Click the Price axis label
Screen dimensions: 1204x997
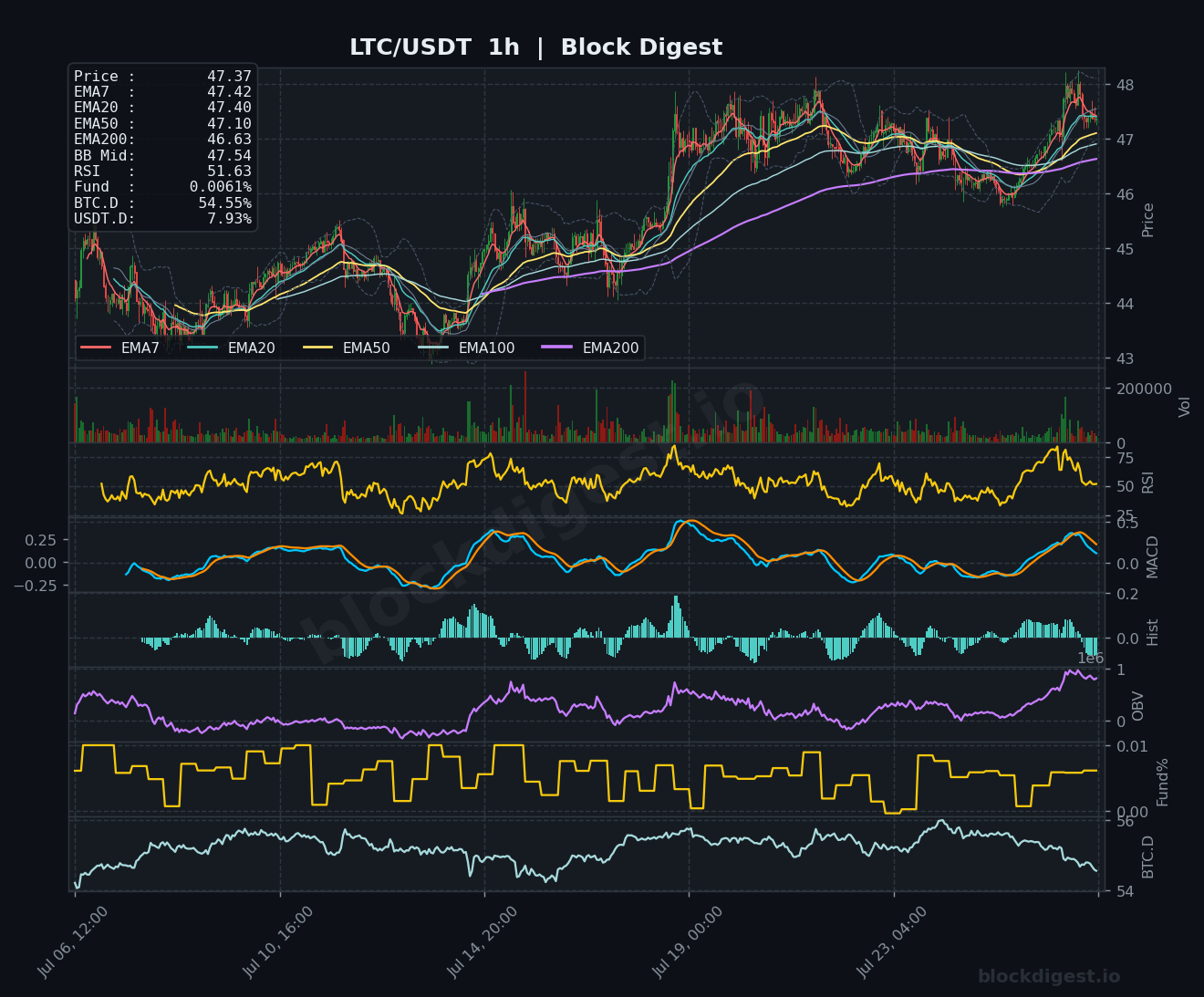(x=1147, y=220)
